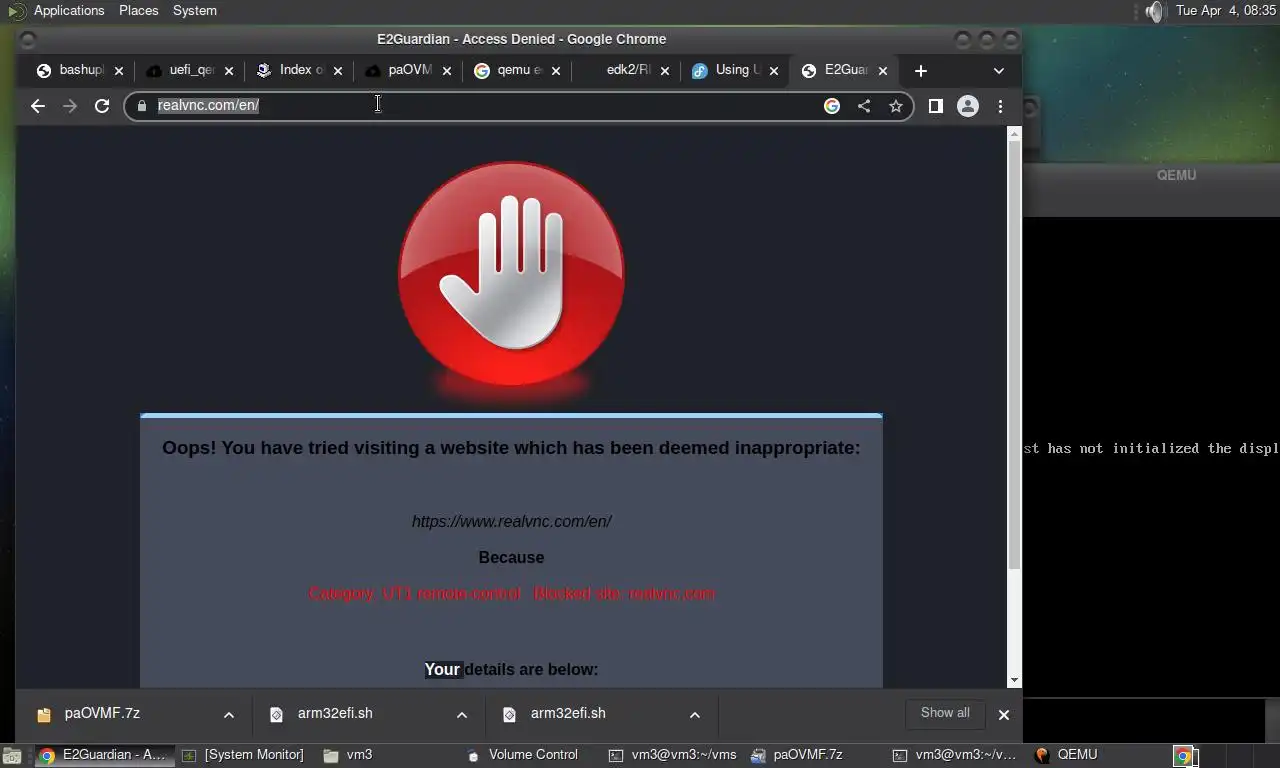1280x768 pixels.
Task: Close the edk2 tab
Action: pyautogui.click(x=665, y=71)
